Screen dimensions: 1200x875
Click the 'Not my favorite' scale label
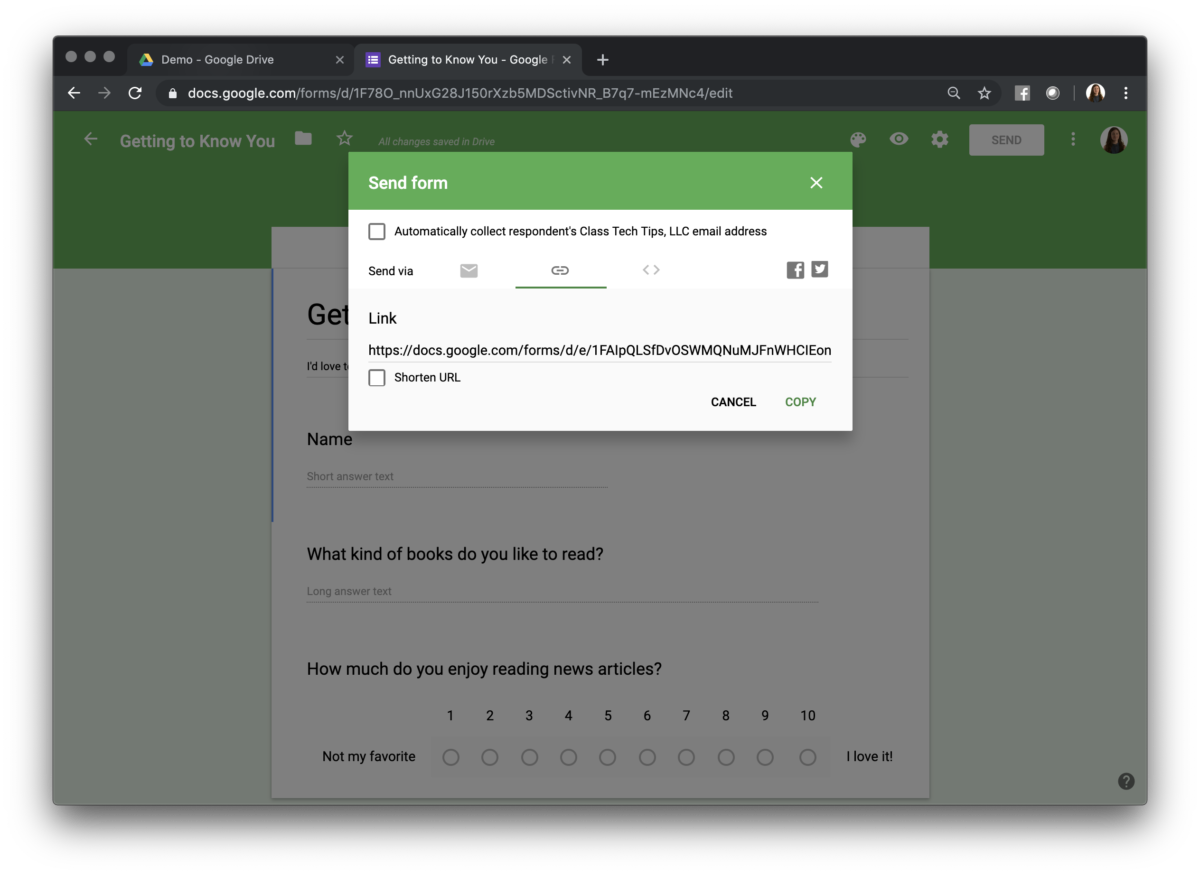[369, 757]
